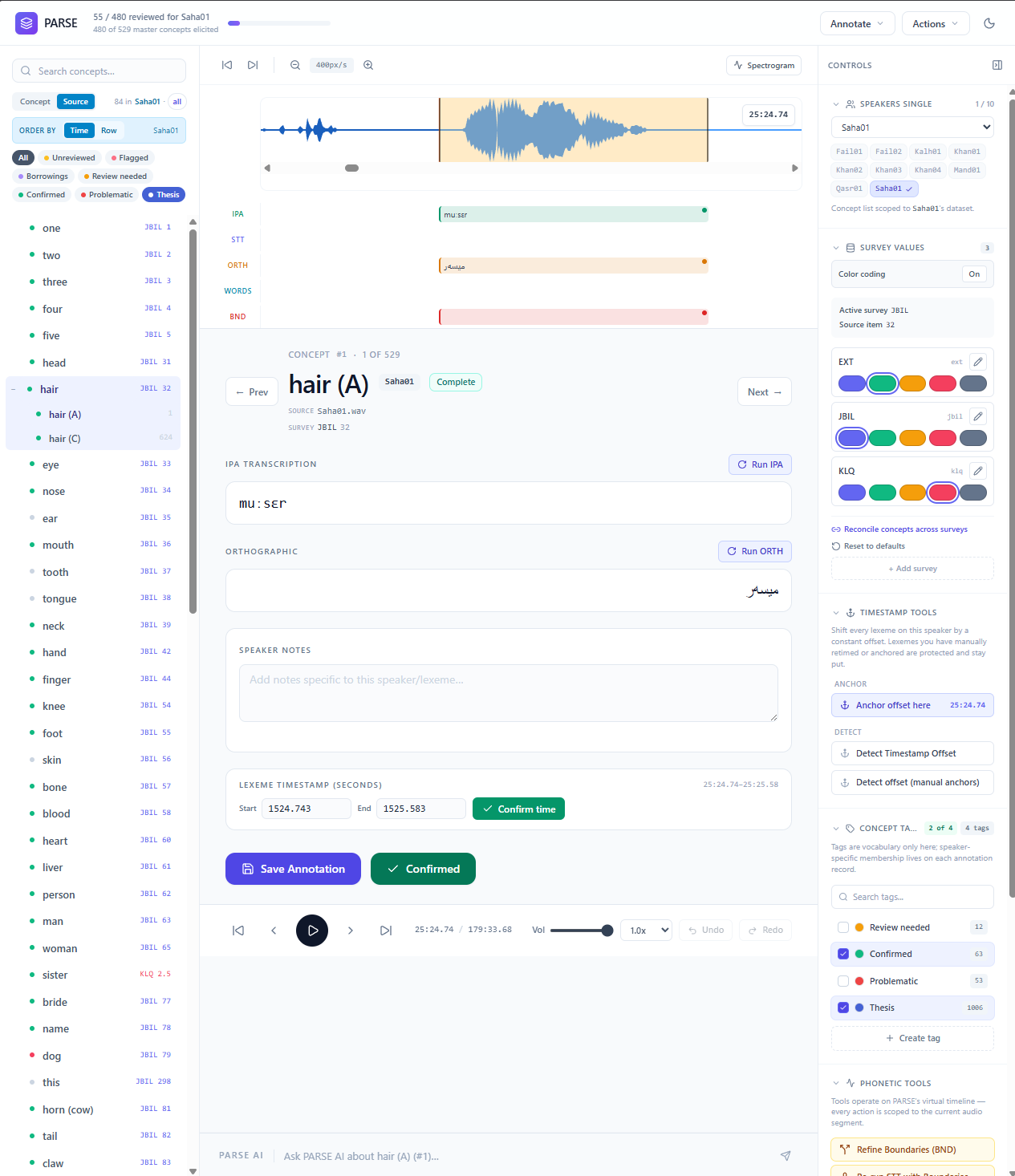Step forward one in player

pos(351,931)
